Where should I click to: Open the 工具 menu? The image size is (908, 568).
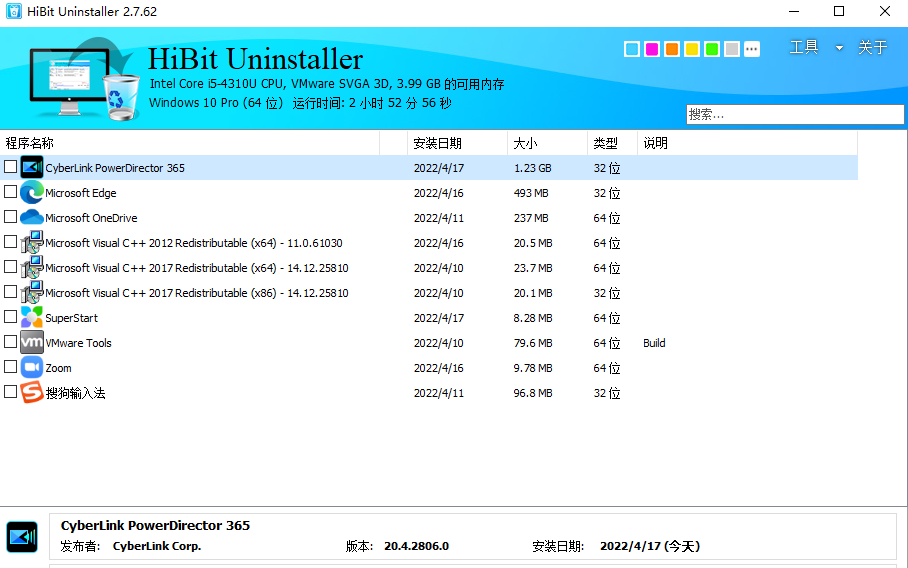804,47
